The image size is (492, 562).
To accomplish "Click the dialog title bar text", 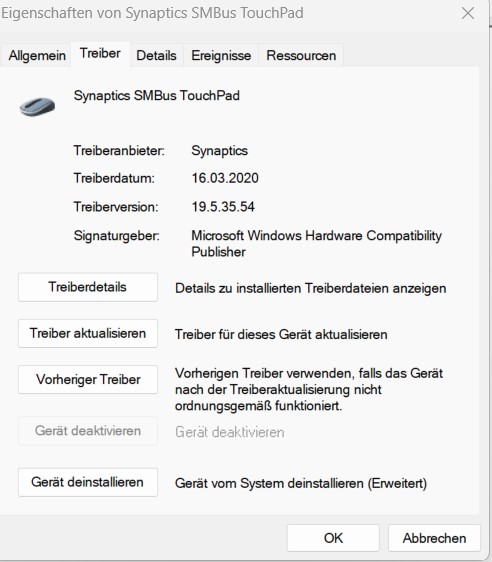I will [152, 13].
